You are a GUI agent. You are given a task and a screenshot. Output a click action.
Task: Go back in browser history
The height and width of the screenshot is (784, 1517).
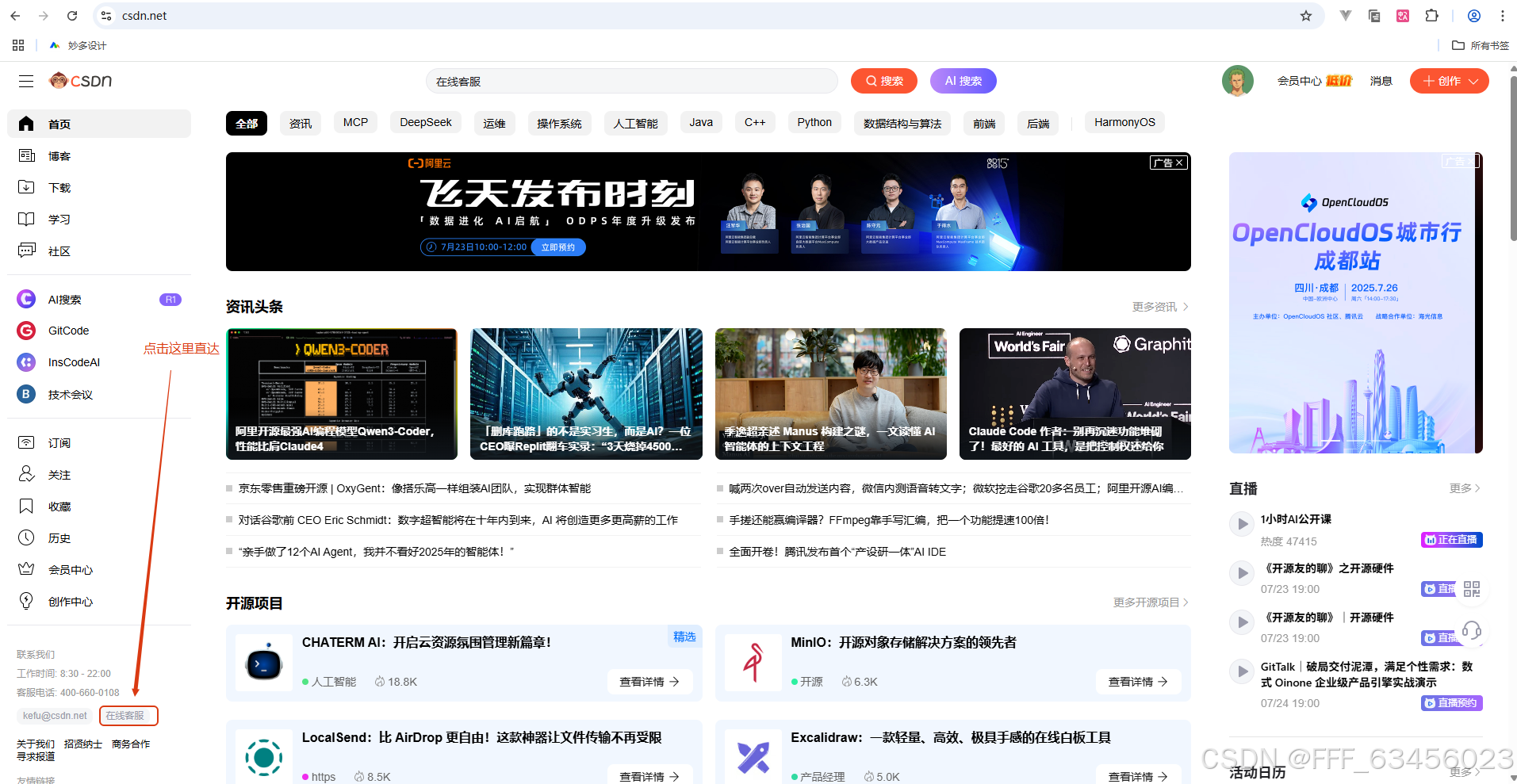[15, 16]
